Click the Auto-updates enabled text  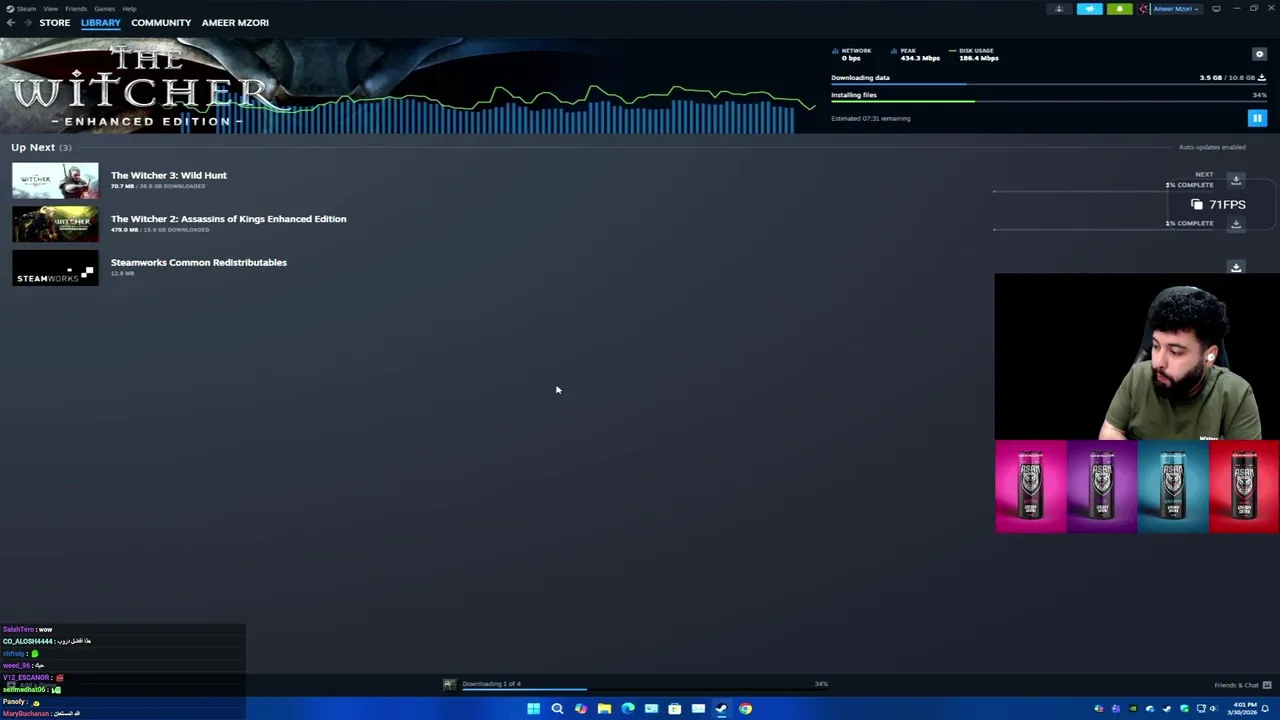pyautogui.click(x=1212, y=147)
